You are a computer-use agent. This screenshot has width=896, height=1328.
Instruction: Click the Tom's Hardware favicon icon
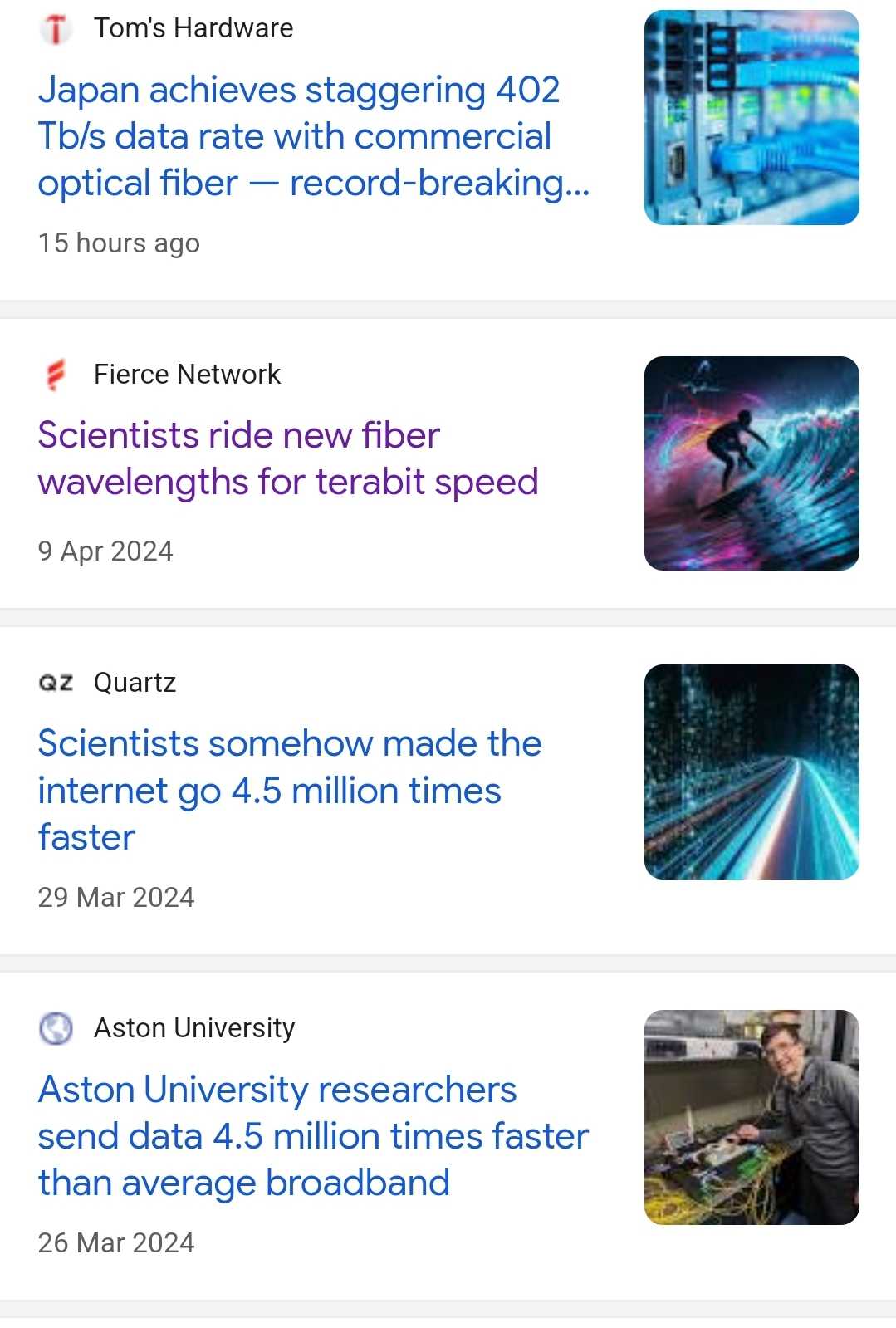(x=56, y=29)
